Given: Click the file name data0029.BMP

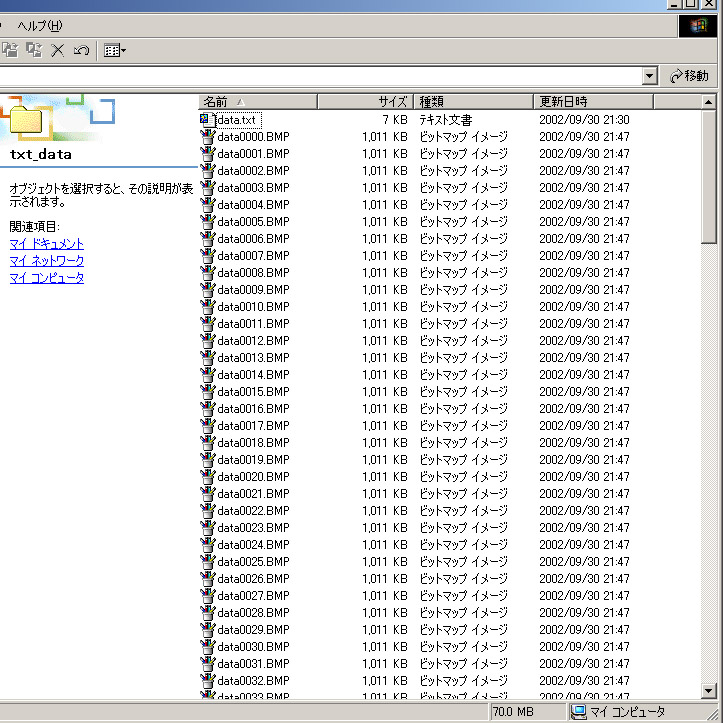Looking at the screenshot, I should coord(253,630).
